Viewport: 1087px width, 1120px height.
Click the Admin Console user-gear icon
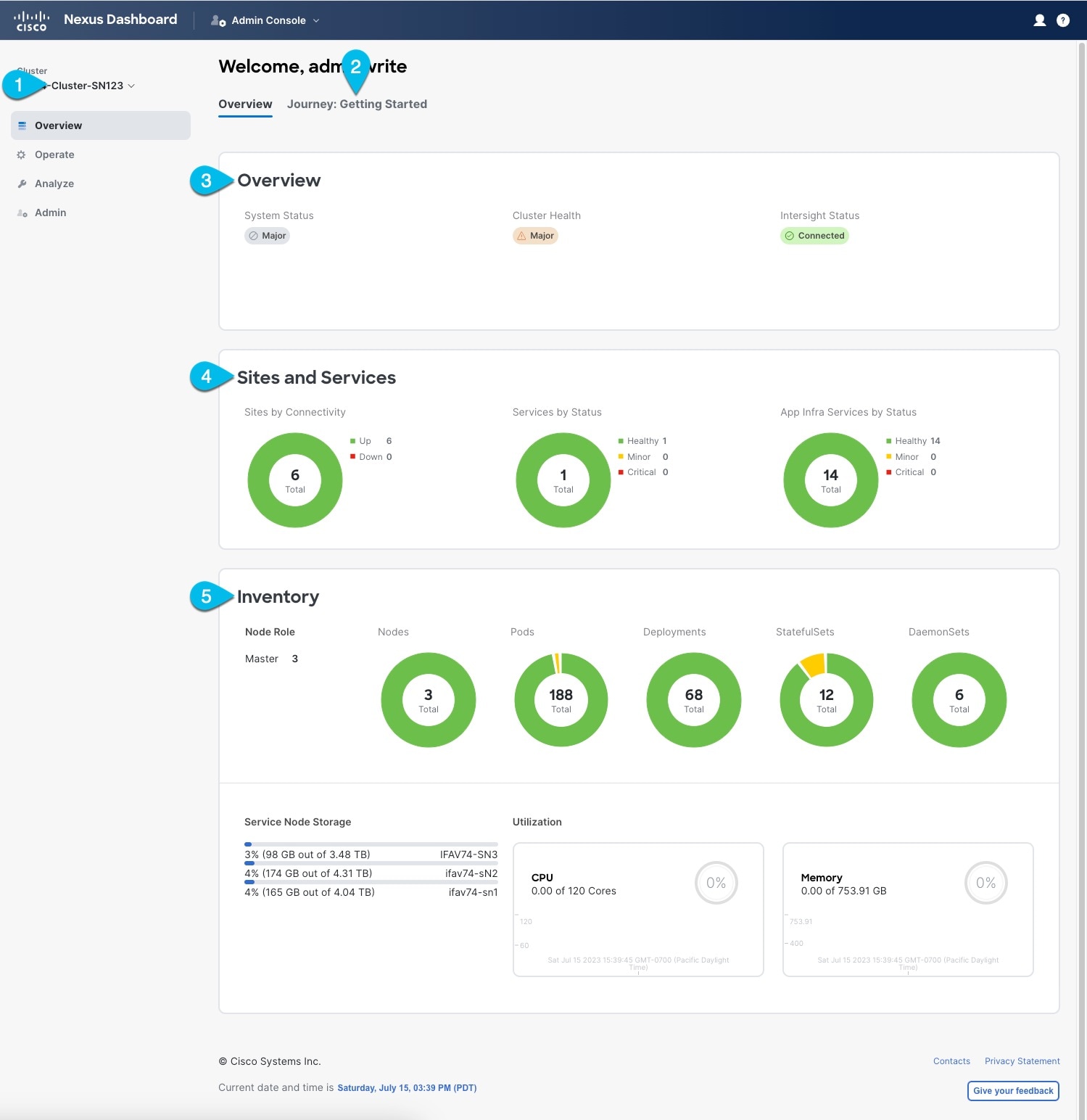coord(218,20)
